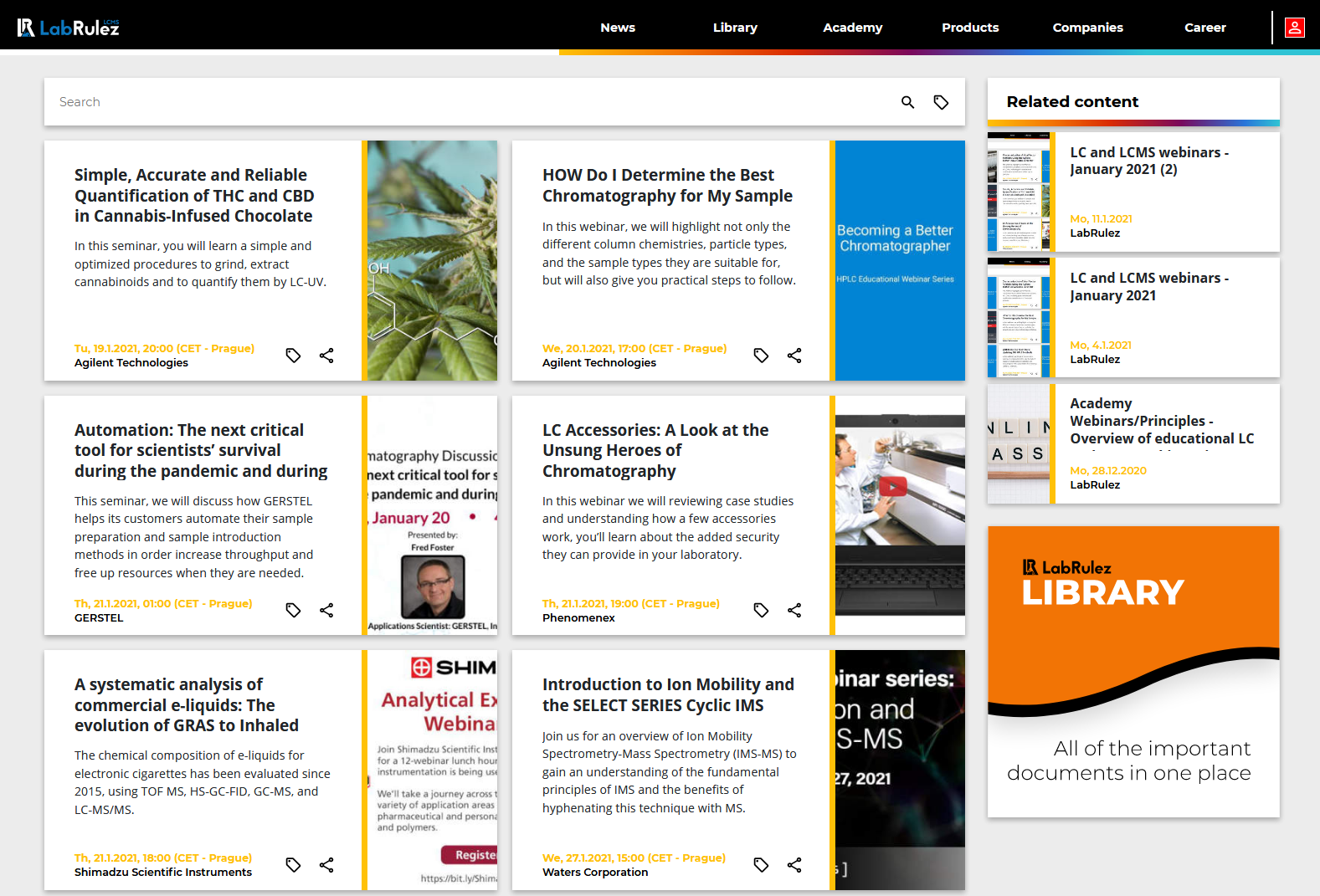Click the Waters S-MS webinar series thumbnail
Image resolution: width=1320 pixels, height=896 pixels.
click(x=900, y=770)
